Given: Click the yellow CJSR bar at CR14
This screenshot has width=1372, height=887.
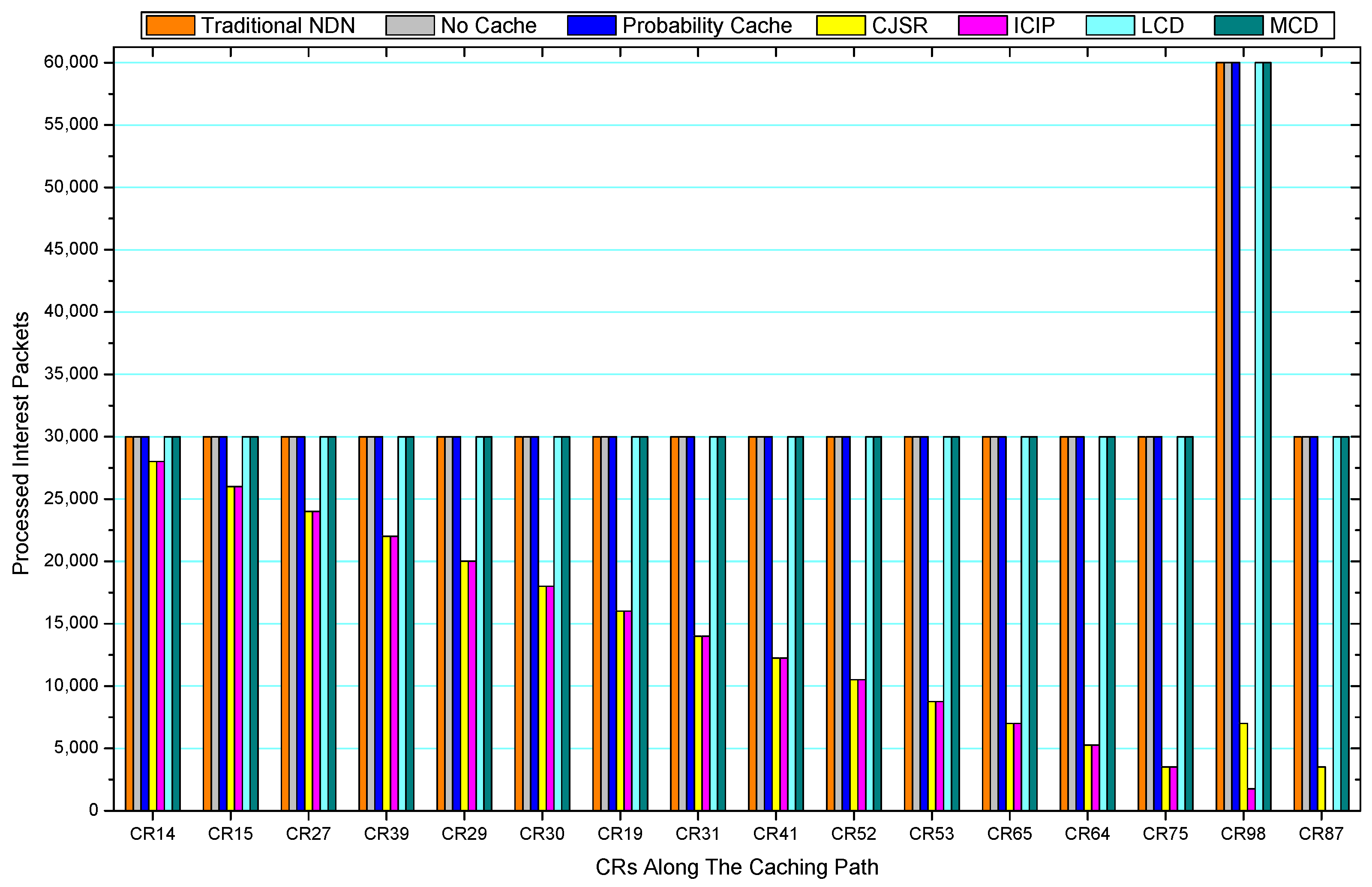Looking at the screenshot, I should [153, 634].
